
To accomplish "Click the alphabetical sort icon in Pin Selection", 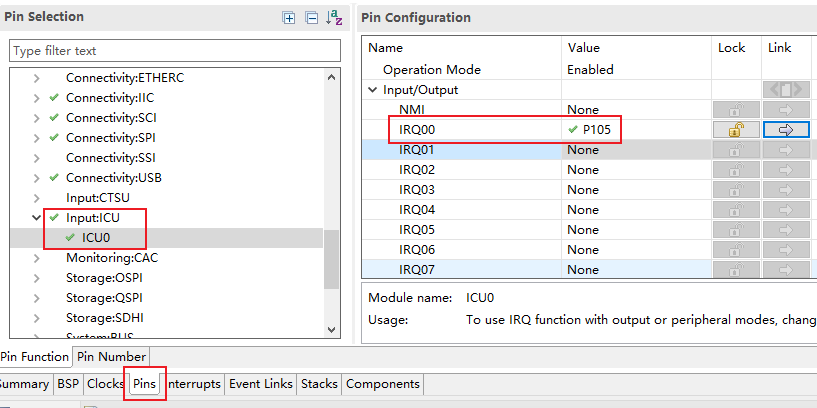I will pos(333,17).
